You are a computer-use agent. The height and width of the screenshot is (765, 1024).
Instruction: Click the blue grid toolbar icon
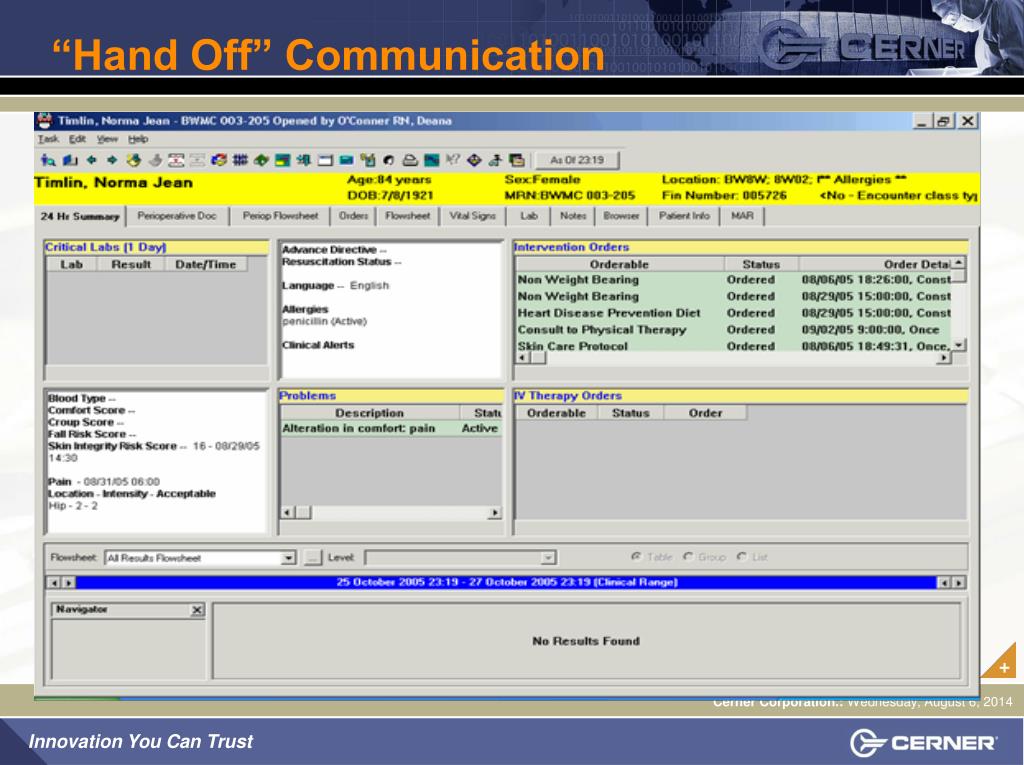(240, 160)
